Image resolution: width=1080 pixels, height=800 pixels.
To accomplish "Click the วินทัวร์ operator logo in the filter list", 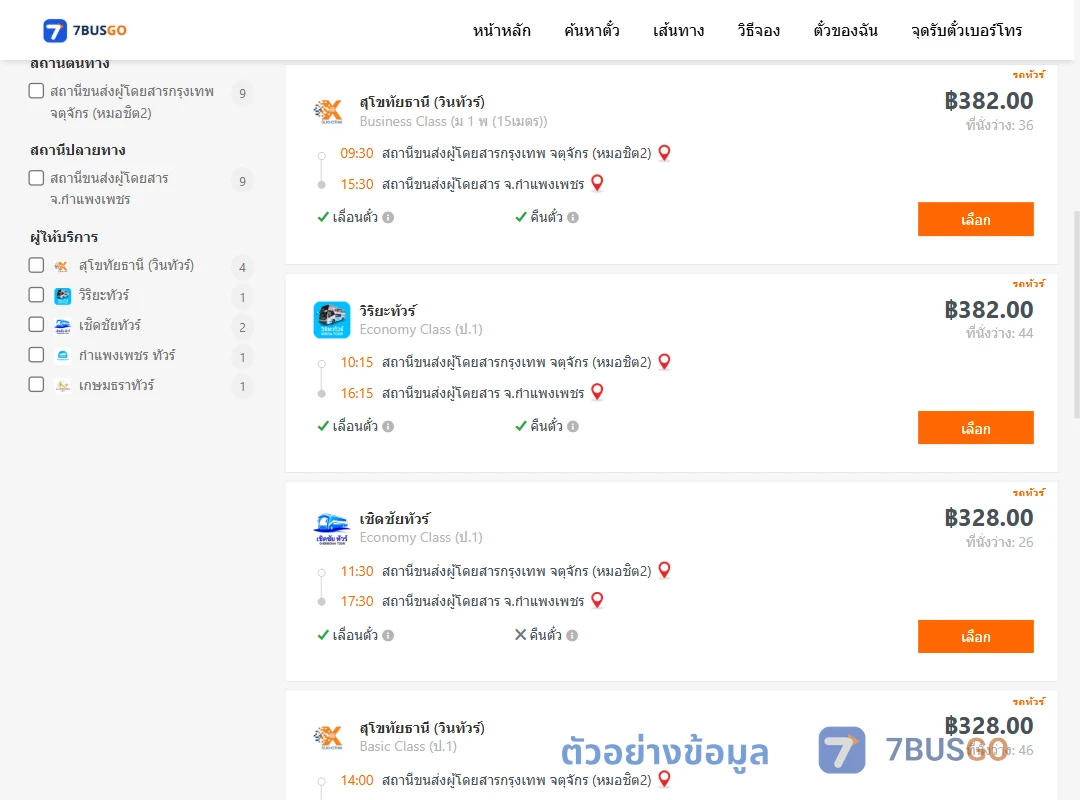I will [62, 266].
